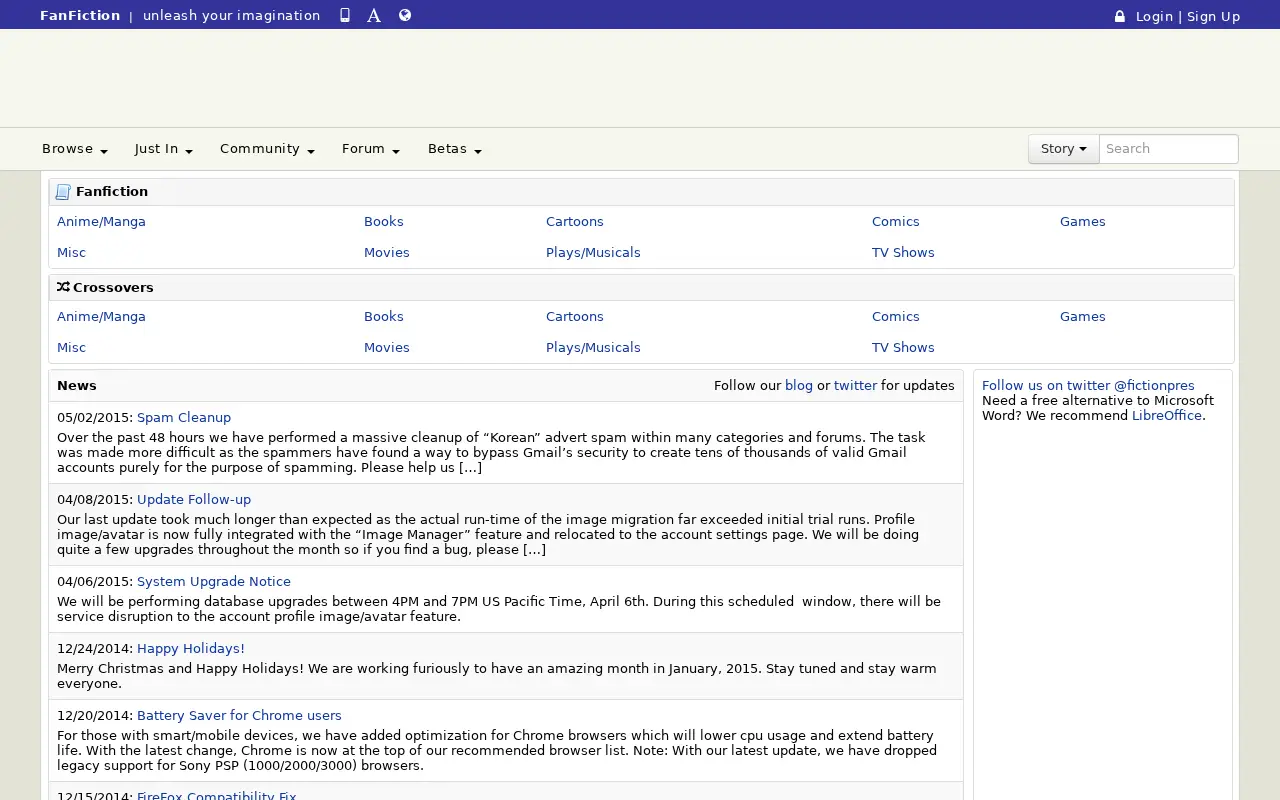Open Anime/Manga under Fanfiction
Image resolution: width=1280 pixels, height=800 pixels.
pyautogui.click(x=101, y=222)
